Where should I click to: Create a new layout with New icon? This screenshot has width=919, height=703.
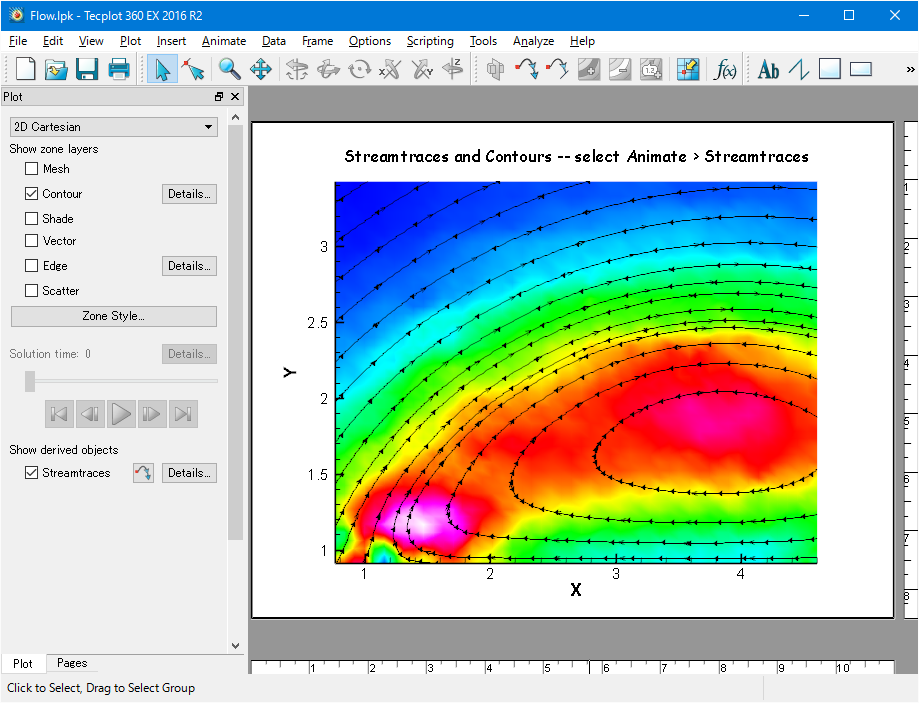coord(25,69)
